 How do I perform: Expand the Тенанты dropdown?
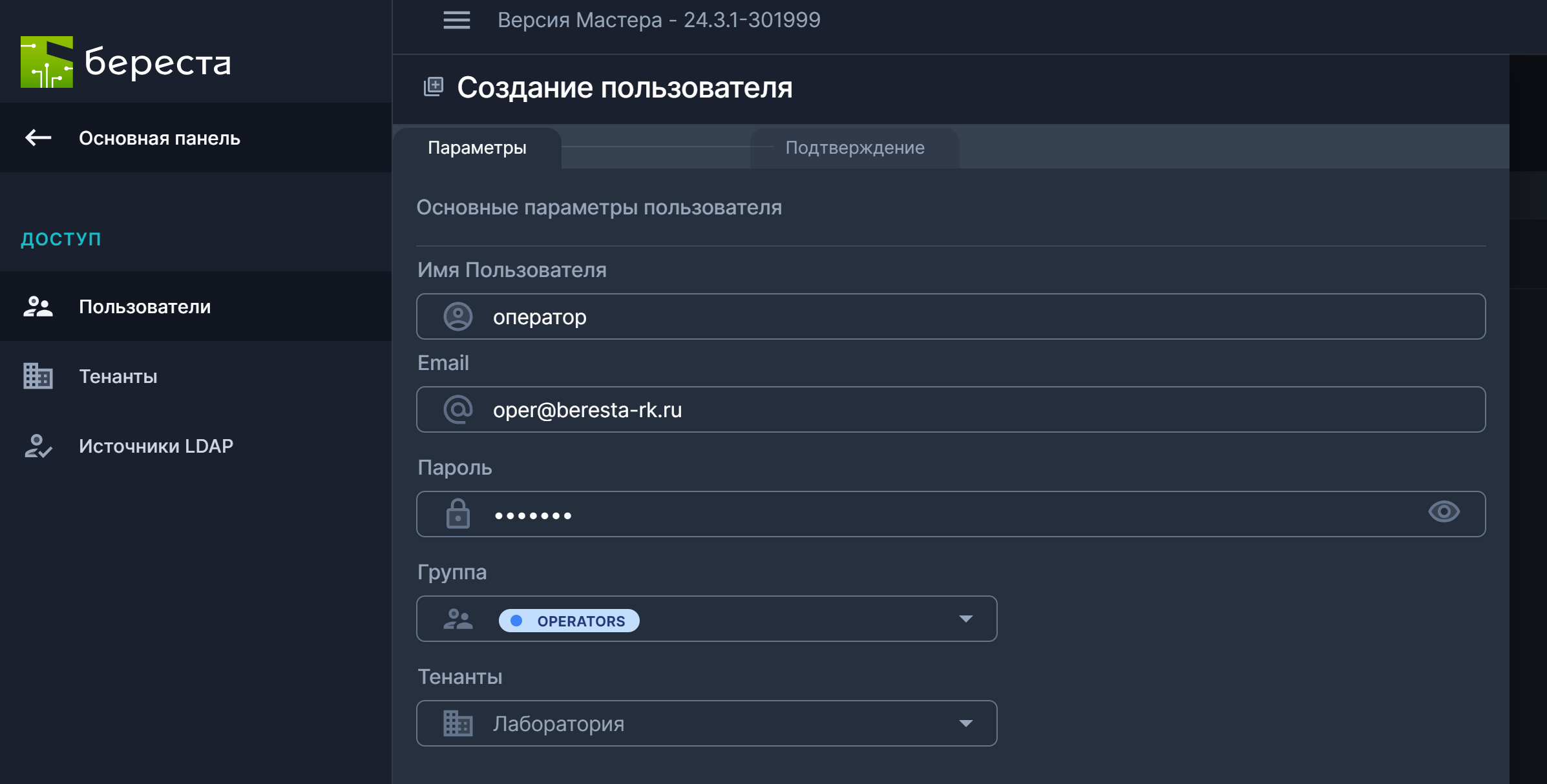[965, 723]
